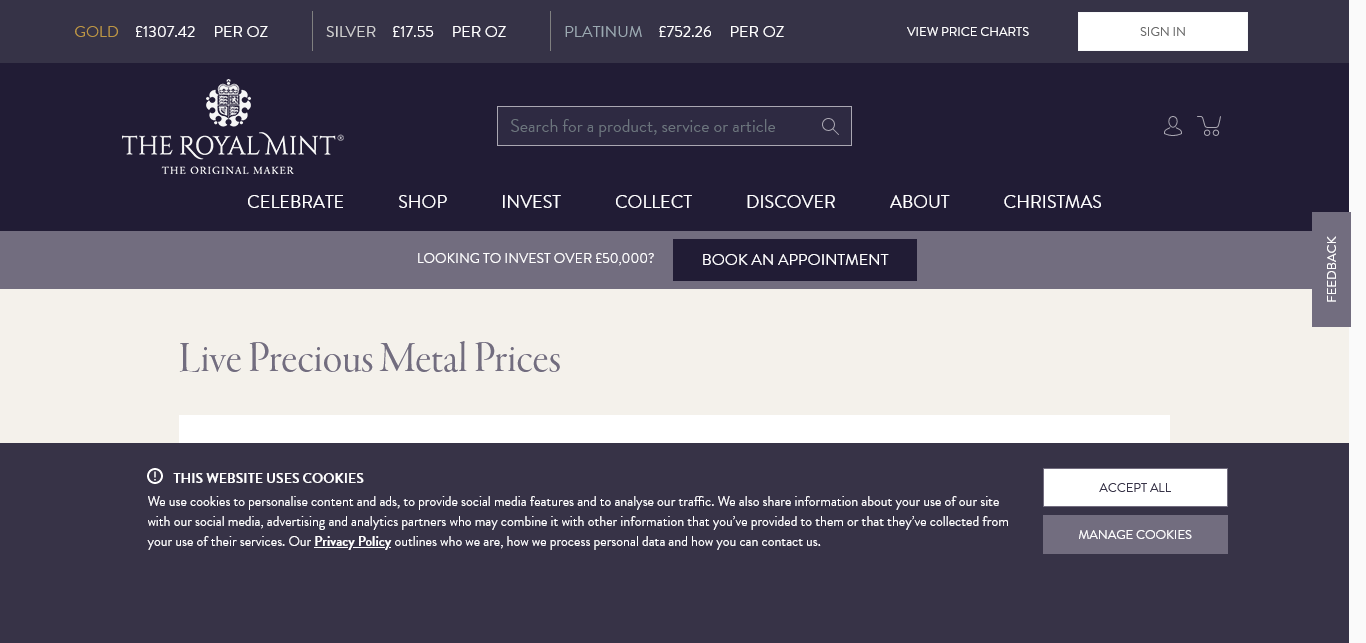Click The Royal Mint logo
1366x643 pixels.
pyautogui.click(x=233, y=127)
